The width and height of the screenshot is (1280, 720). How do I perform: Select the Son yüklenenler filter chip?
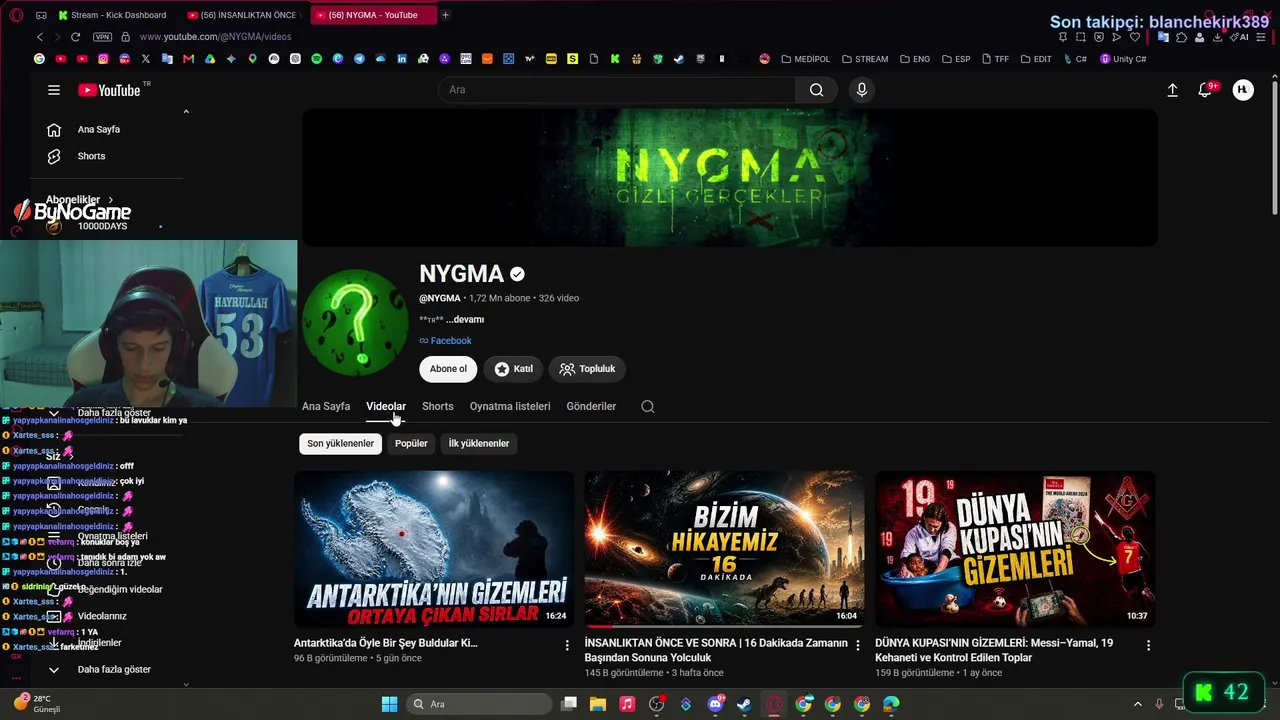pyautogui.click(x=340, y=443)
